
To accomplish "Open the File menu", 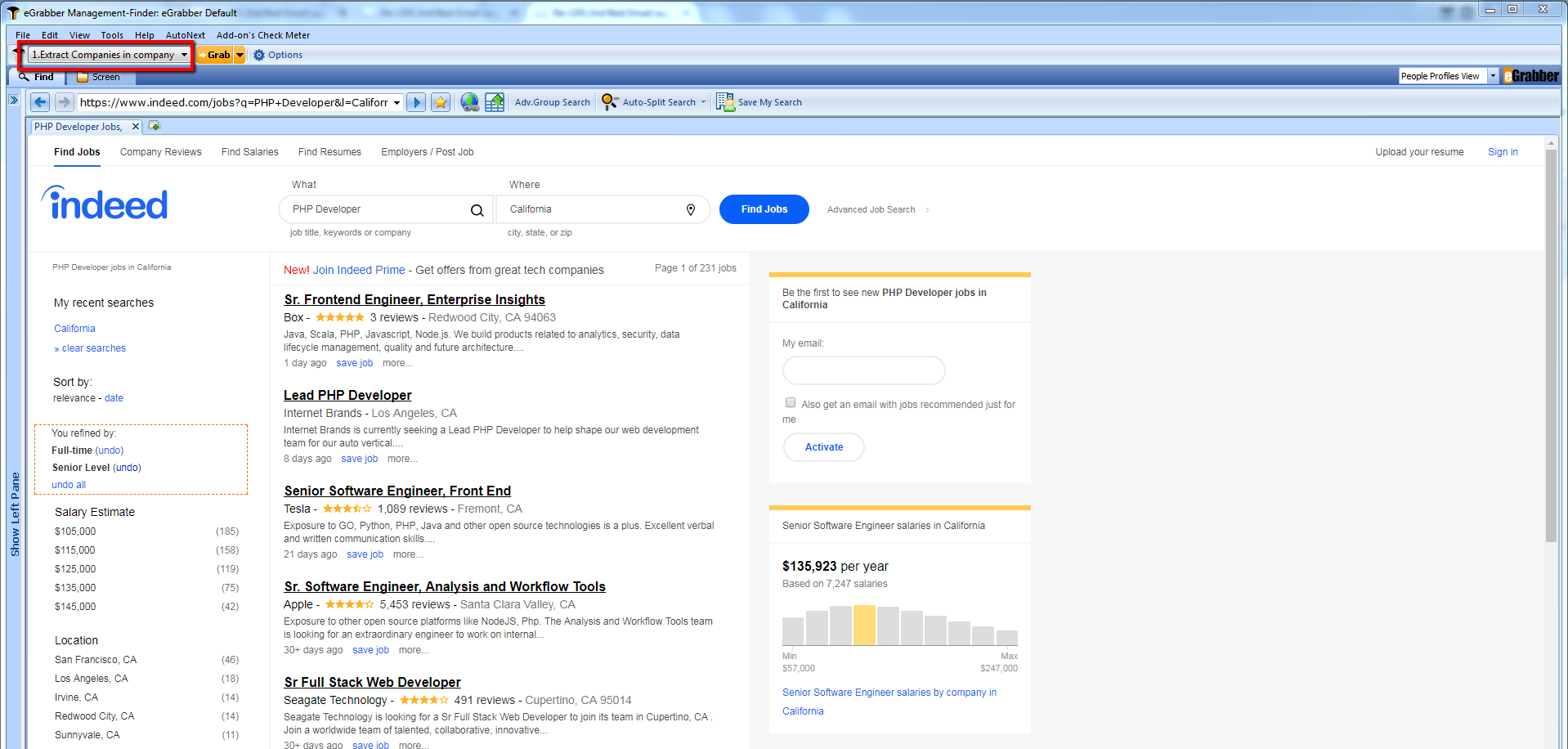I will (x=23, y=35).
